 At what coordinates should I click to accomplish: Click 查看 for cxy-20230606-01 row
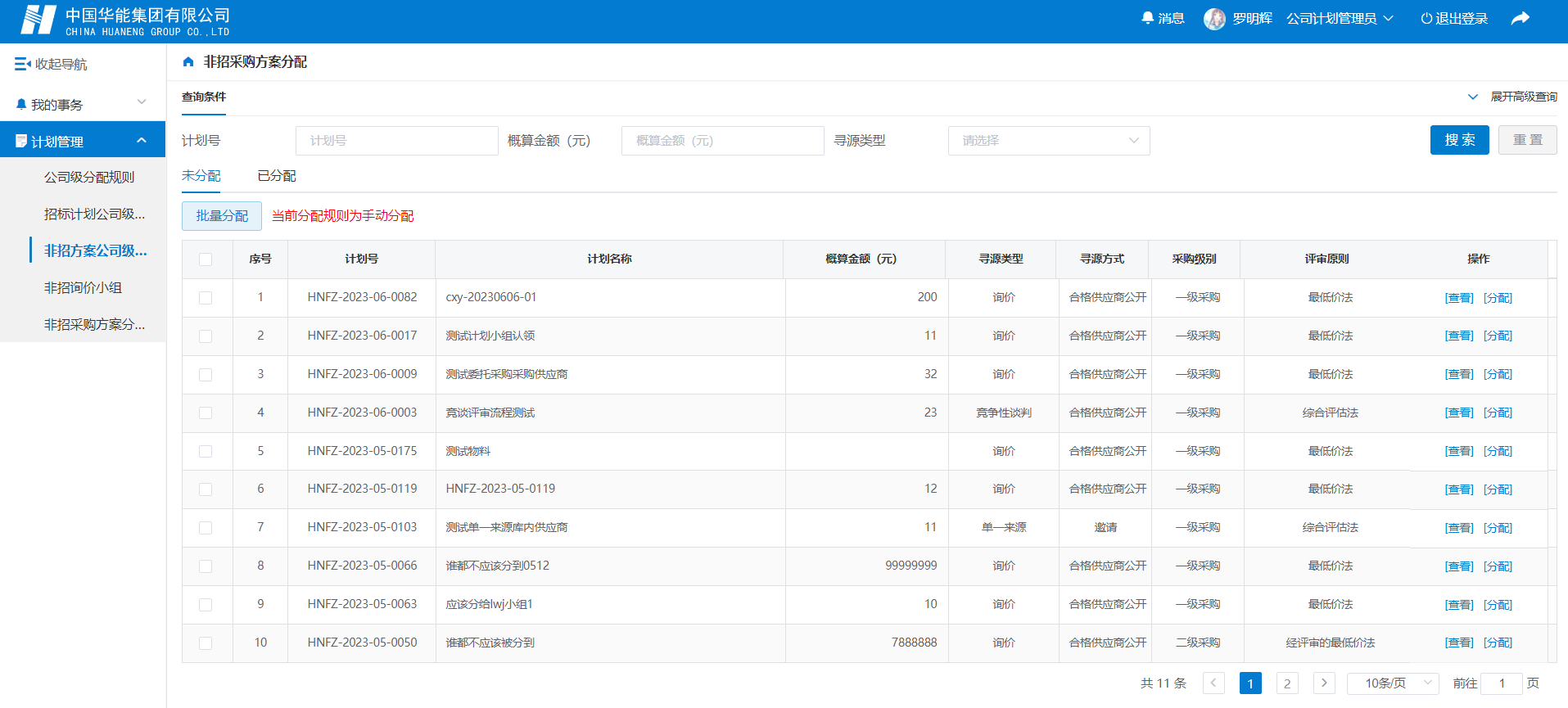tap(1459, 298)
